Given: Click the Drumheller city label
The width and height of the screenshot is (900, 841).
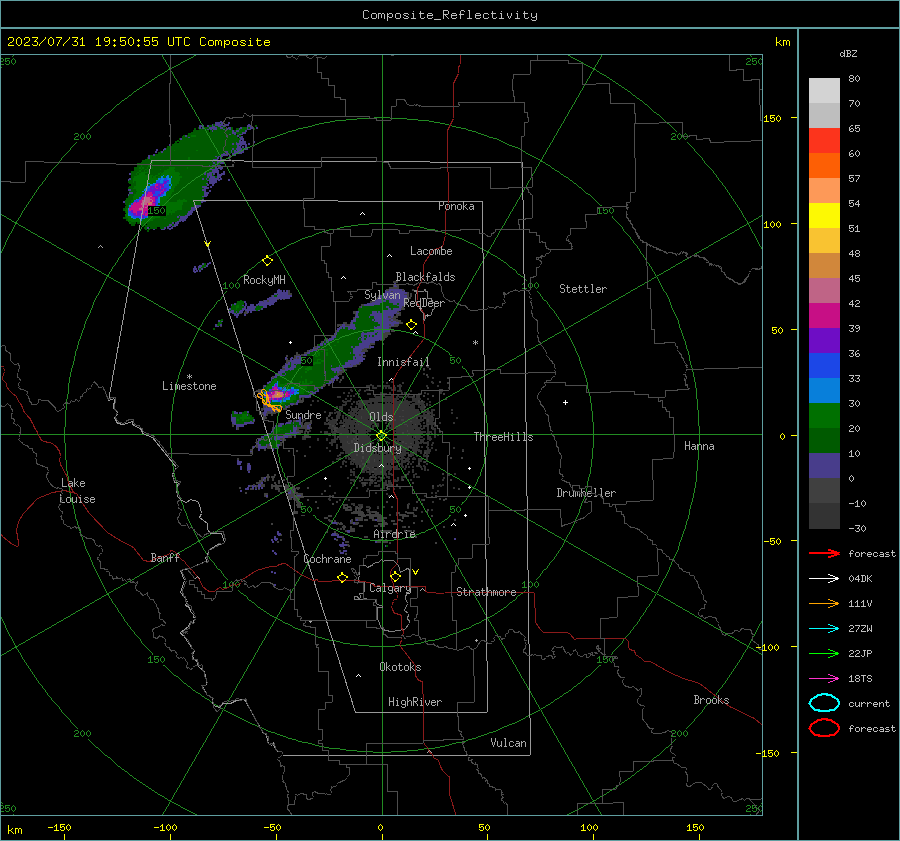Looking at the screenshot, I should point(586,493).
